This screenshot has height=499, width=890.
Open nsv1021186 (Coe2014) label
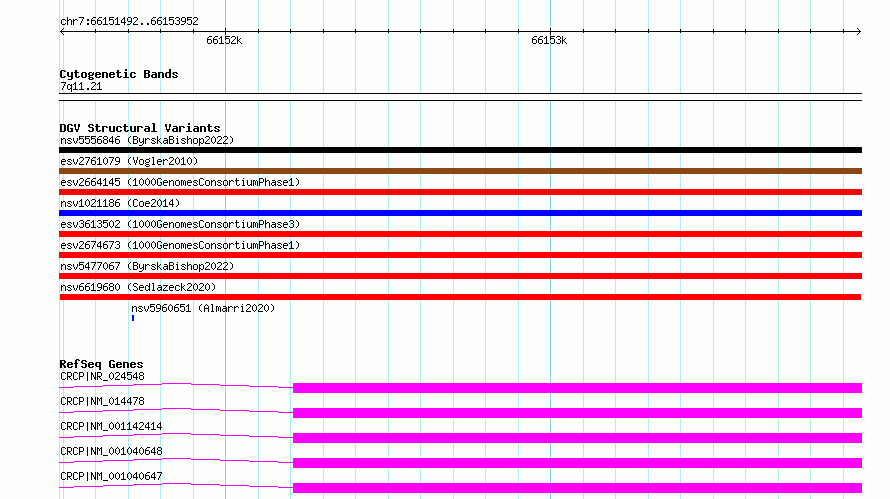point(120,203)
